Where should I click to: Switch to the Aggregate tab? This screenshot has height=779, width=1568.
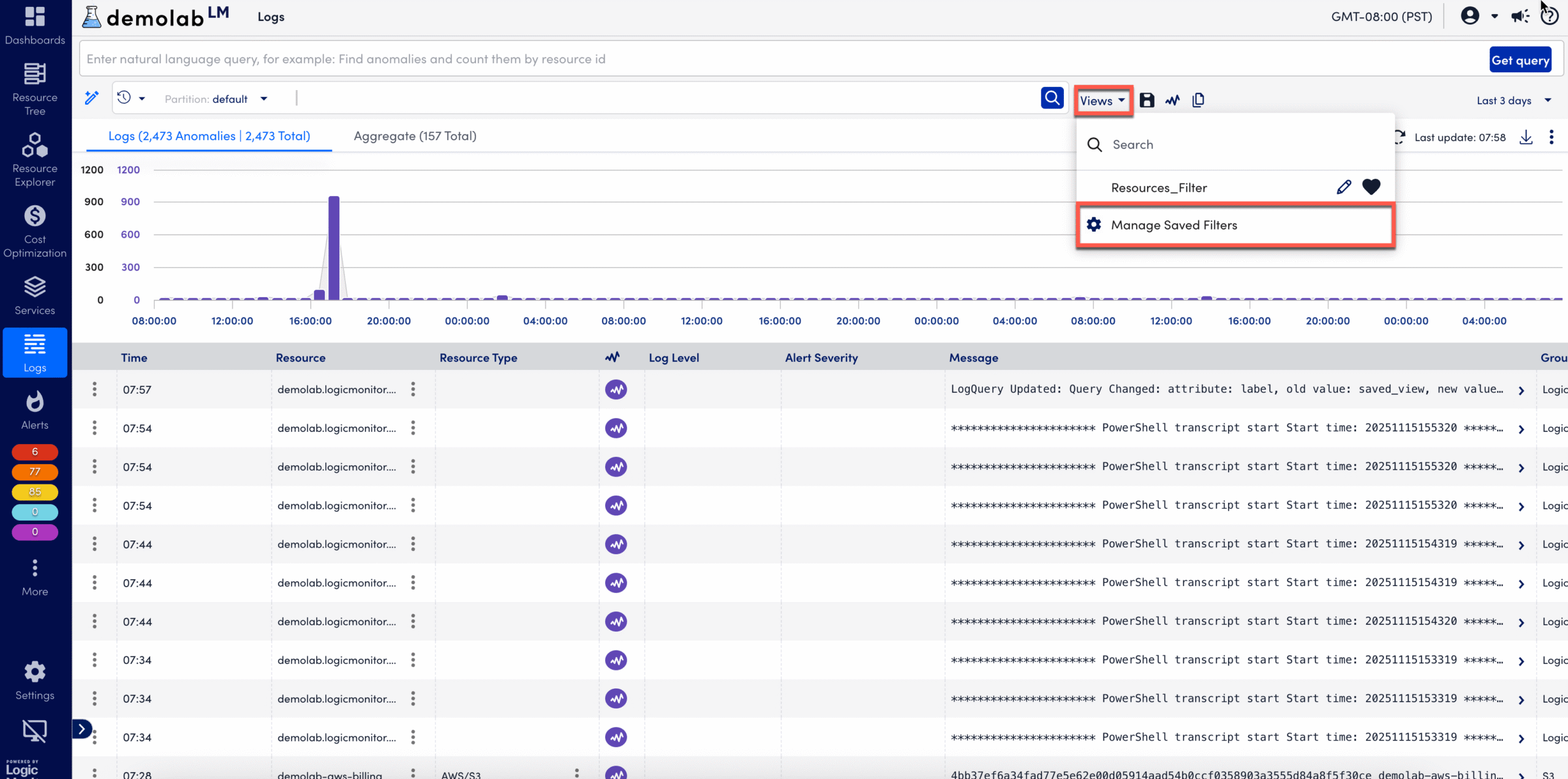(414, 135)
